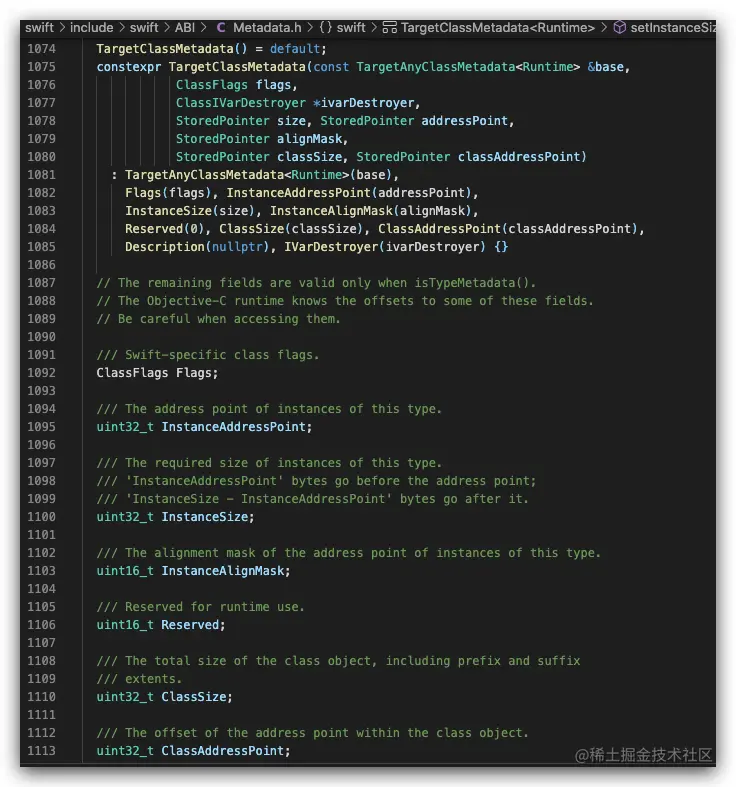
Task: Click 'uint32_t ClassAddressPoint;' declaration
Action: coord(193,751)
